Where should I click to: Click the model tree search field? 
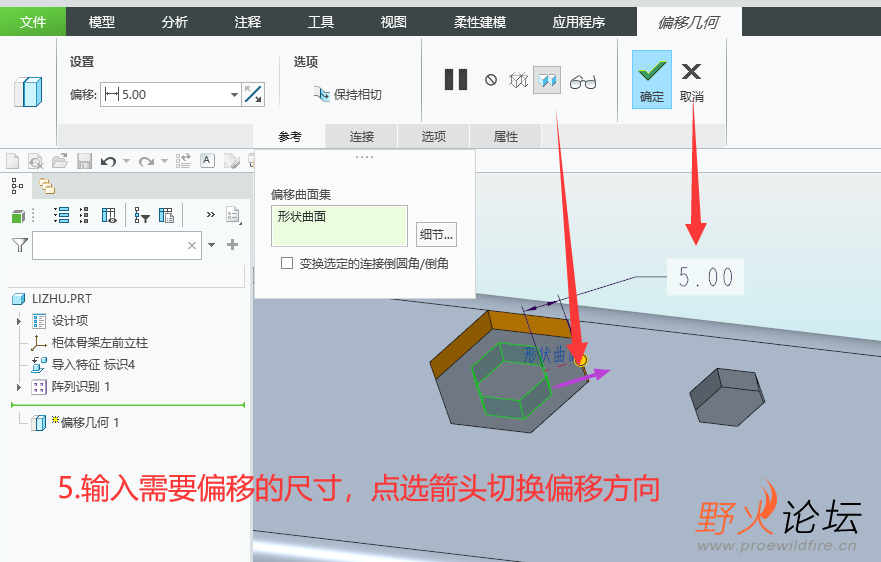click(116, 245)
